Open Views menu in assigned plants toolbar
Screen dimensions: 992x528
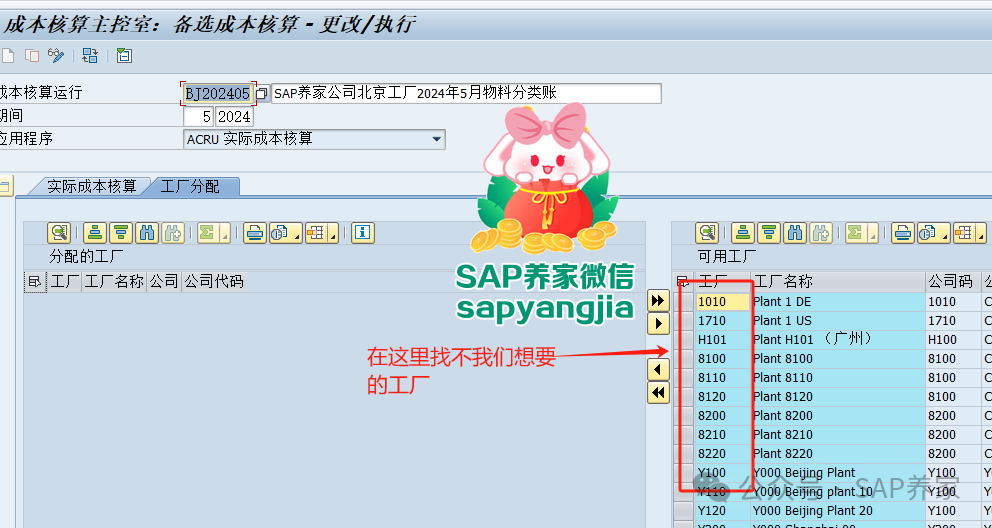click(285, 233)
